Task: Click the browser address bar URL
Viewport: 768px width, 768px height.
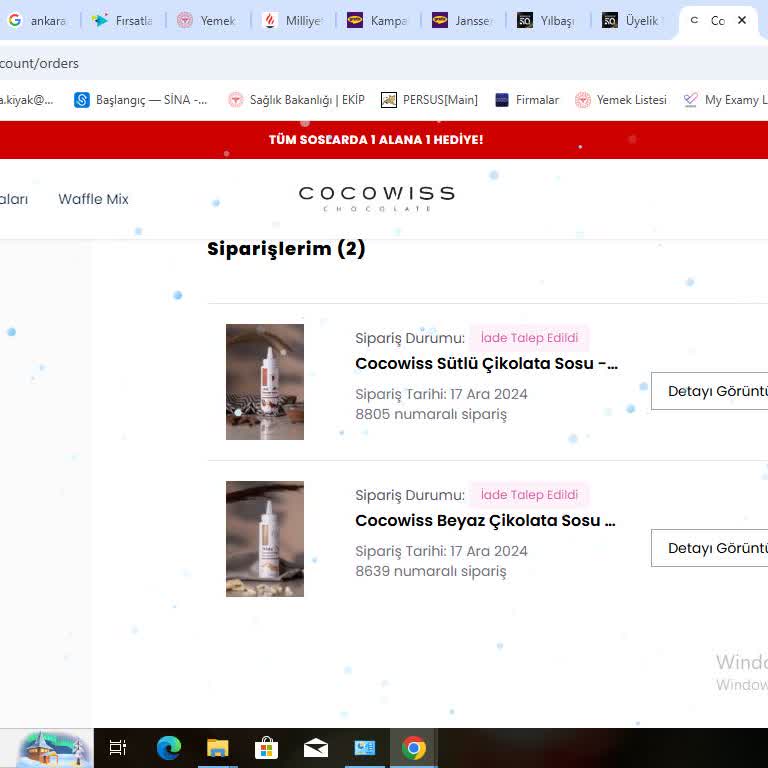Action: point(40,63)
